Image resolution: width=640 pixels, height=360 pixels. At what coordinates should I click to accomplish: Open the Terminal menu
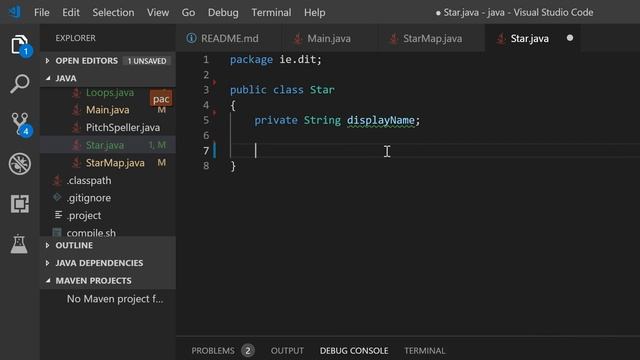click(271, 13)
